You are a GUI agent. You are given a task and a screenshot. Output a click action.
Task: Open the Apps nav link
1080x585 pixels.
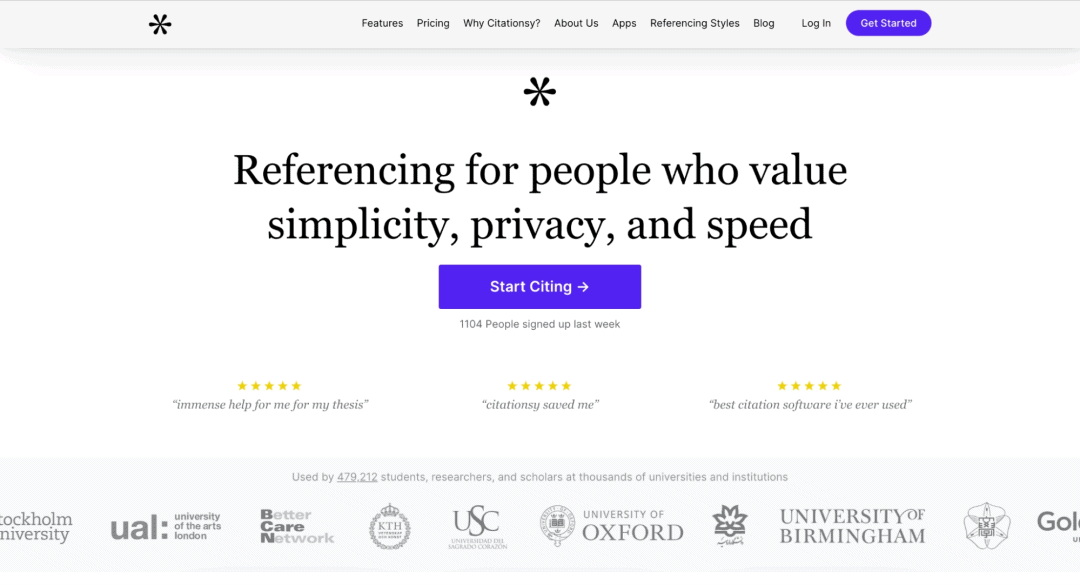pyautogui.click(x=624, y=23)
